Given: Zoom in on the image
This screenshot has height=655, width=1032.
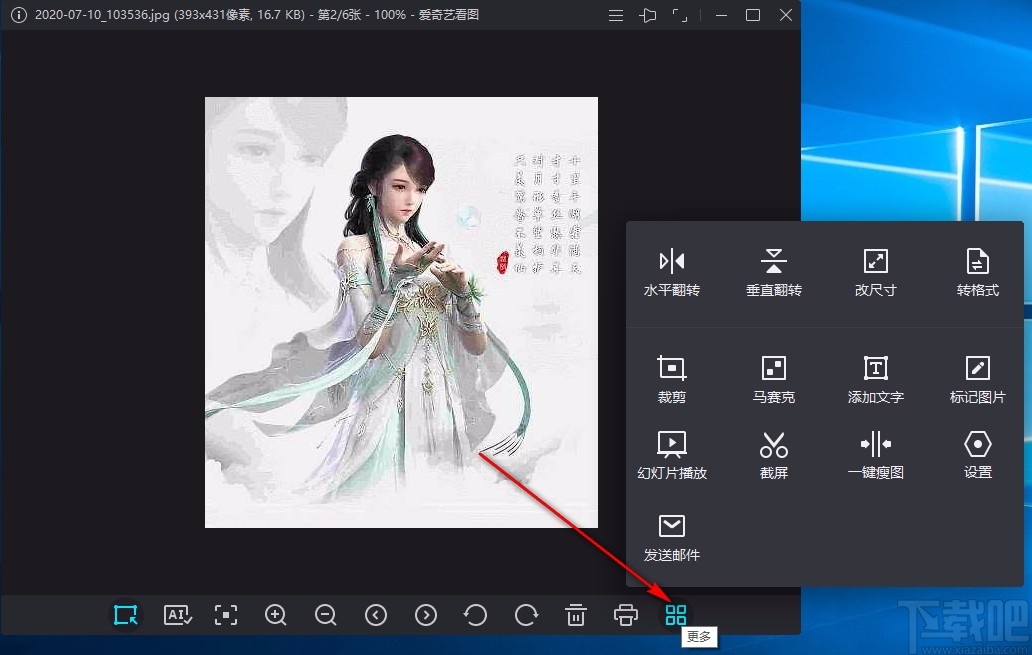Looking at the screenshot, I should pos(276,615).
